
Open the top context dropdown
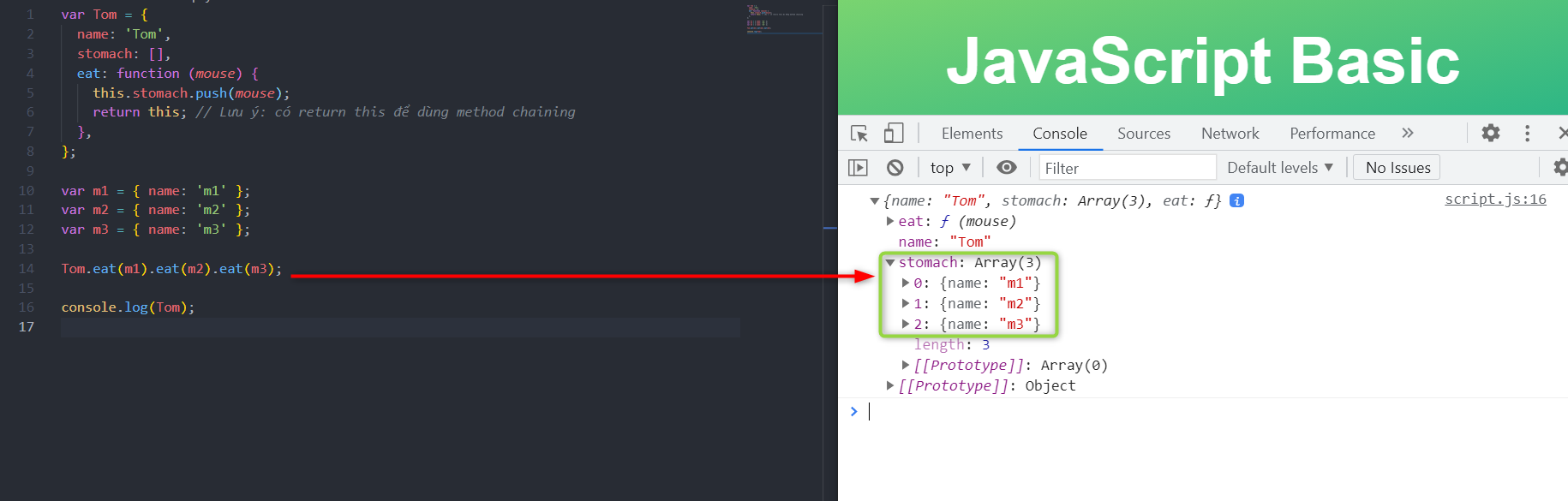(x=950, y=168)
